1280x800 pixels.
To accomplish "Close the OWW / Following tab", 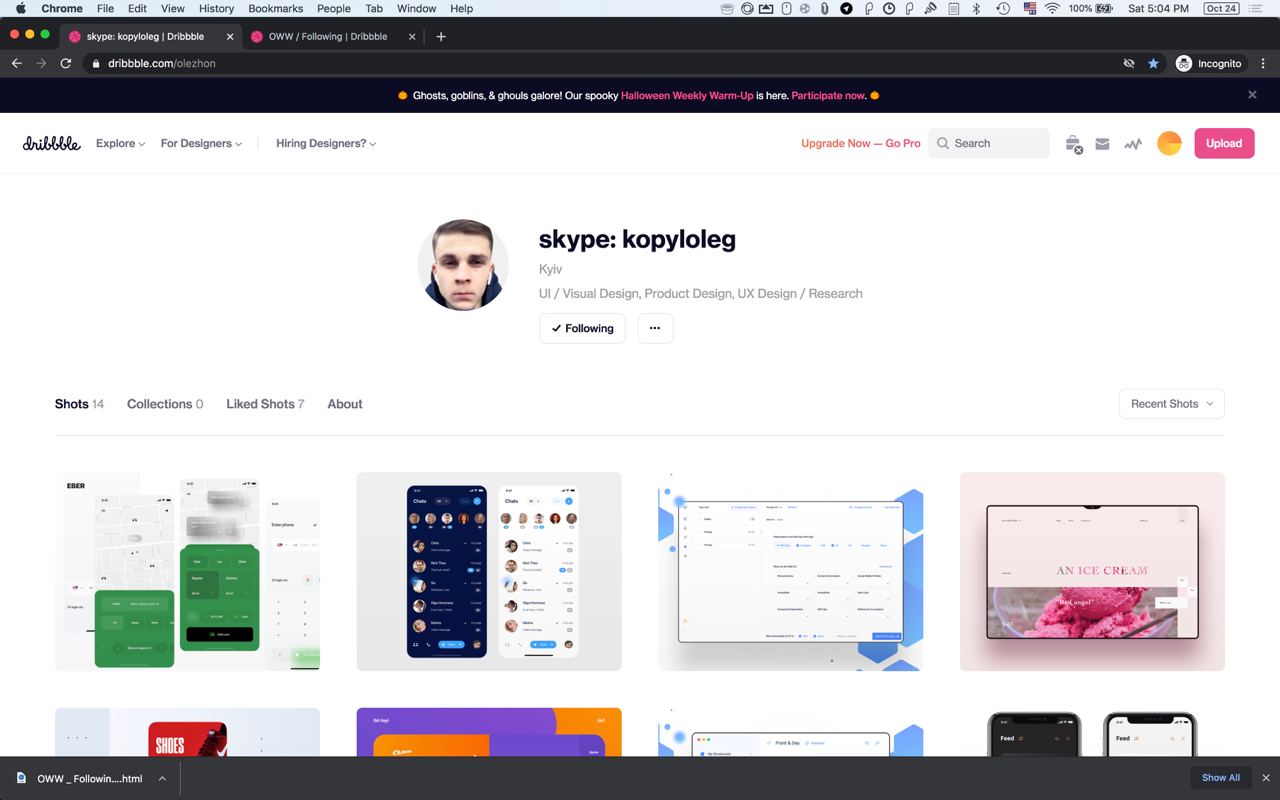I will [412, 36].
